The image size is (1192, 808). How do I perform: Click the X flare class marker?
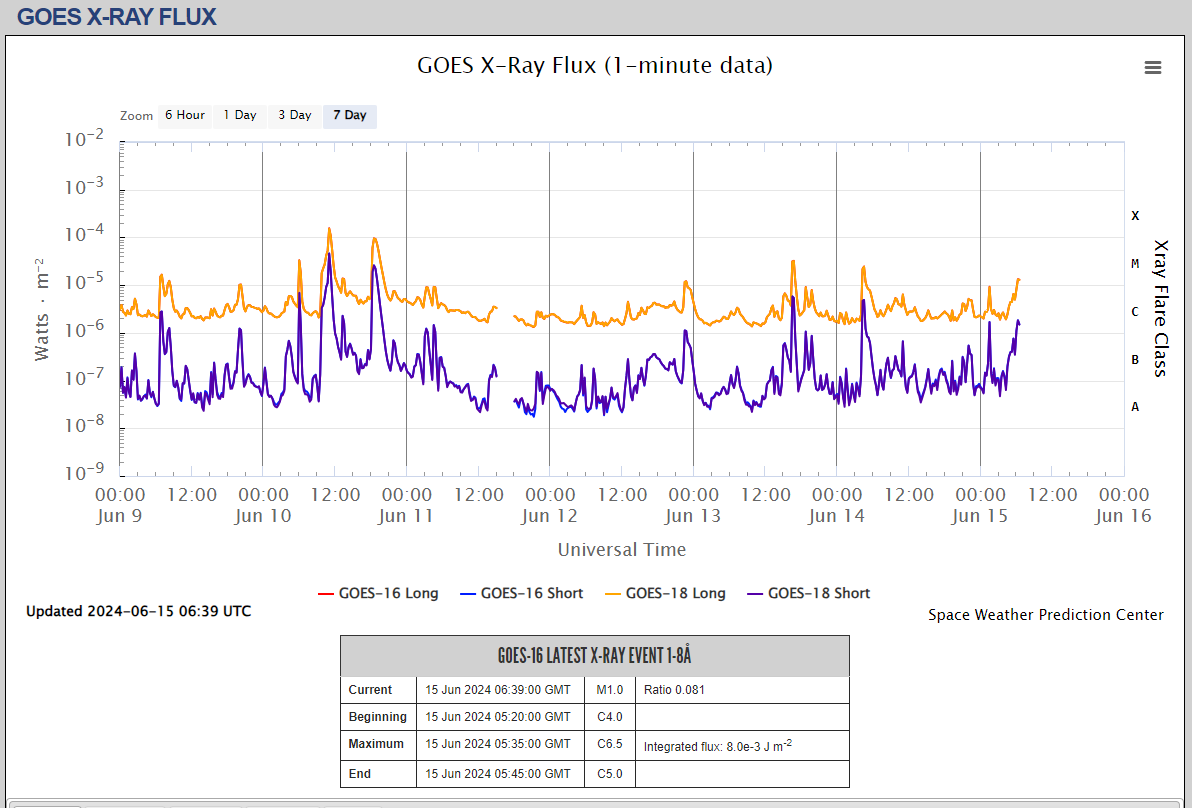coord(1135,216)
